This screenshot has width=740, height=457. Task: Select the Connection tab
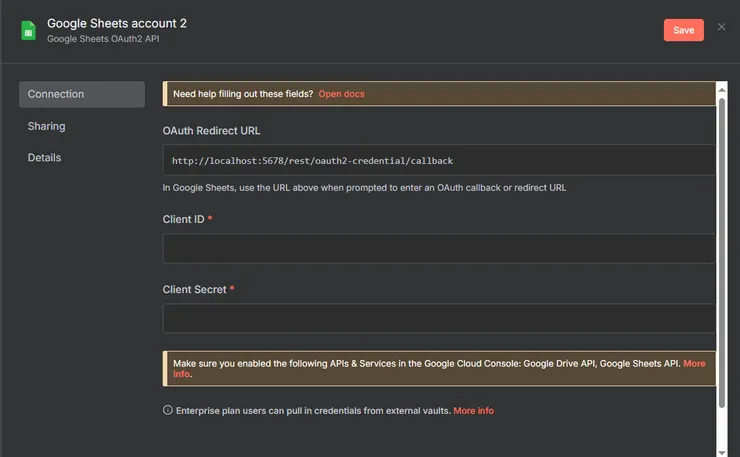point(82,94)
